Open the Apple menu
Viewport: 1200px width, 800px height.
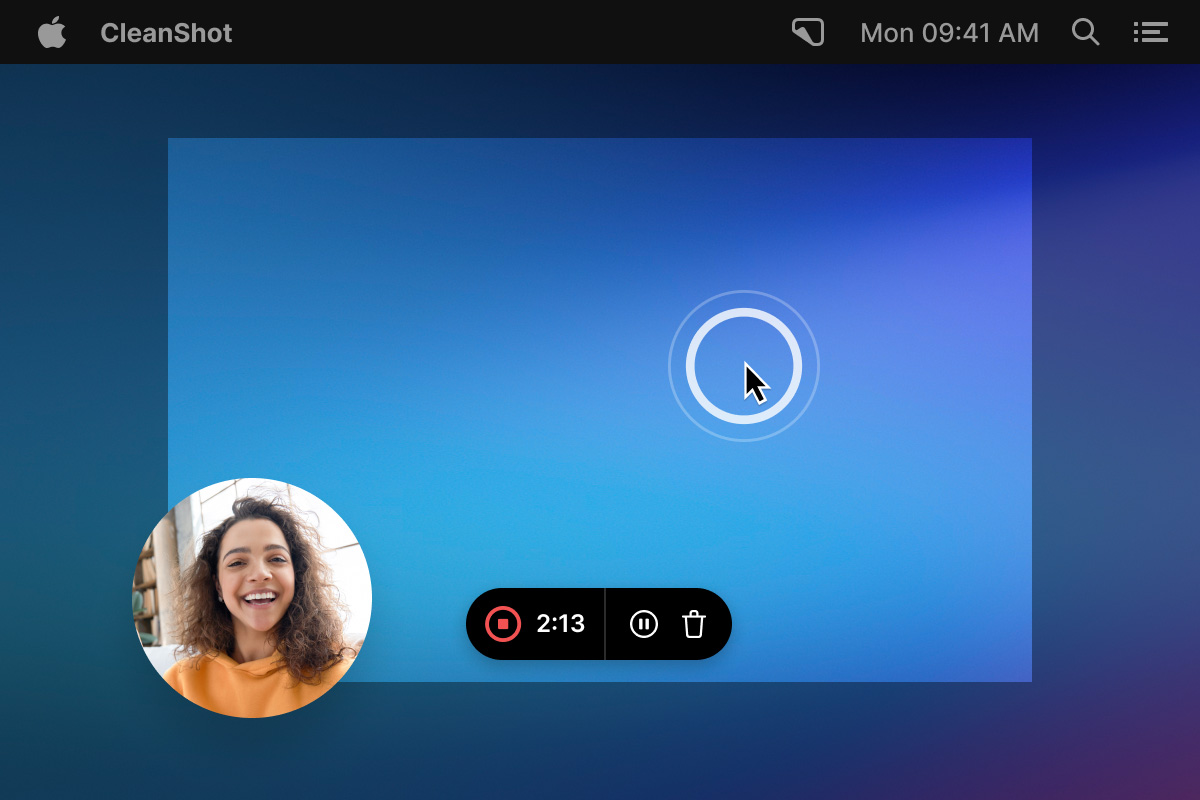point(52,33)
